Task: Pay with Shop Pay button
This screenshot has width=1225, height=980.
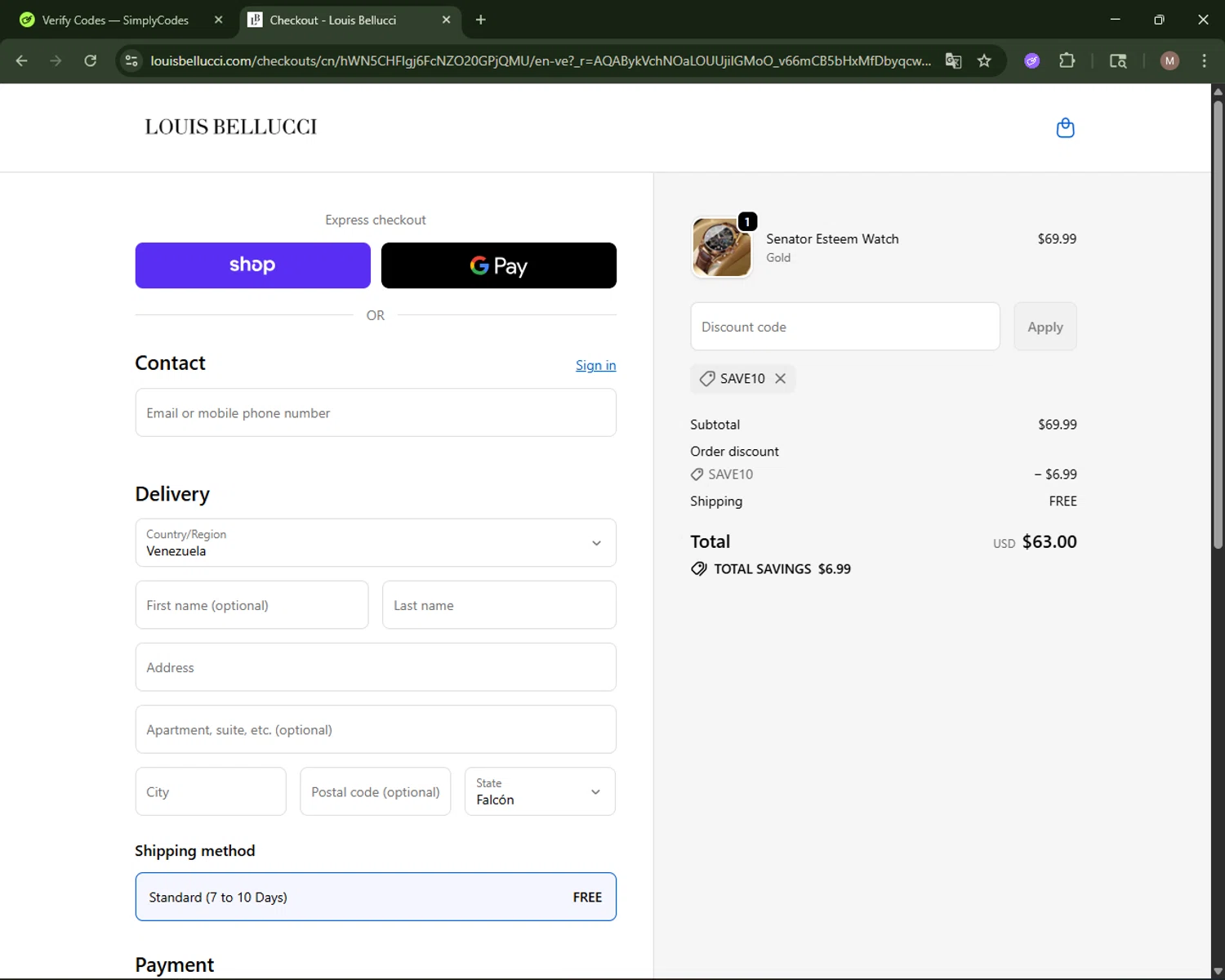Action: (x=252, y=265)
